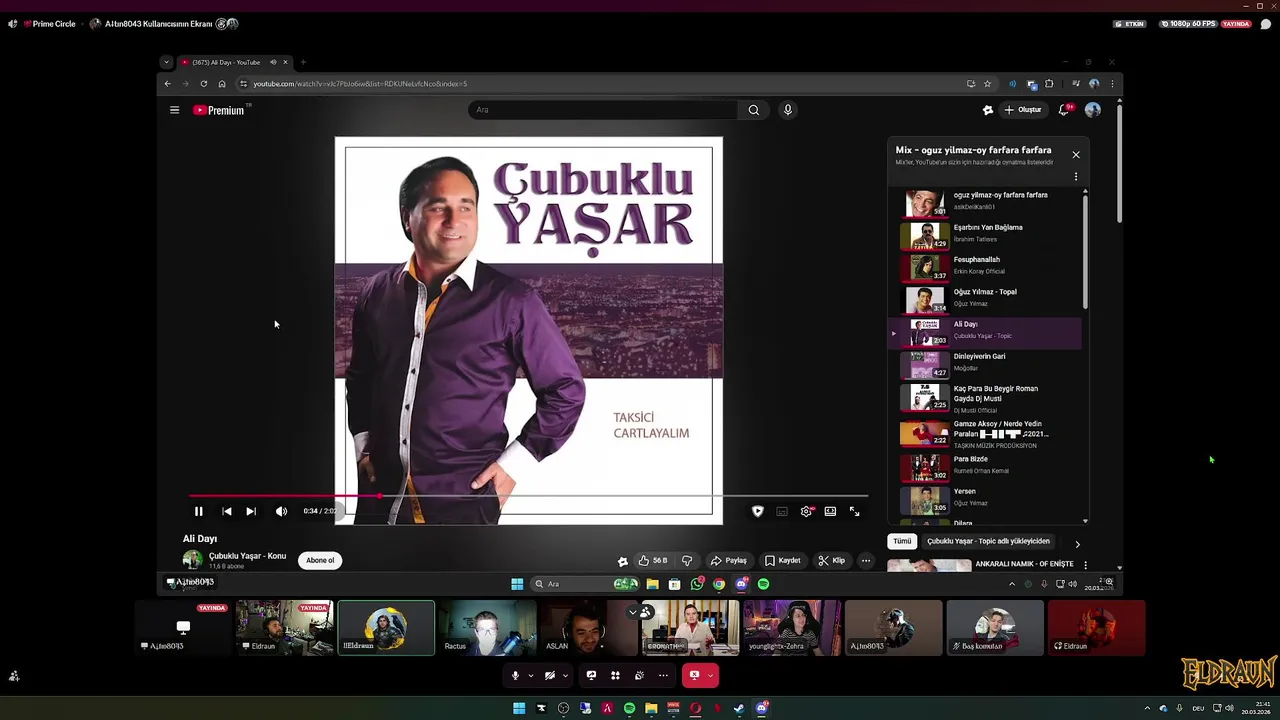Image resolution: width=1280 pixels, height=720 pixels.
Task: Reload the page in the browser
Action: pyautogui.click(x=204, y=84)
